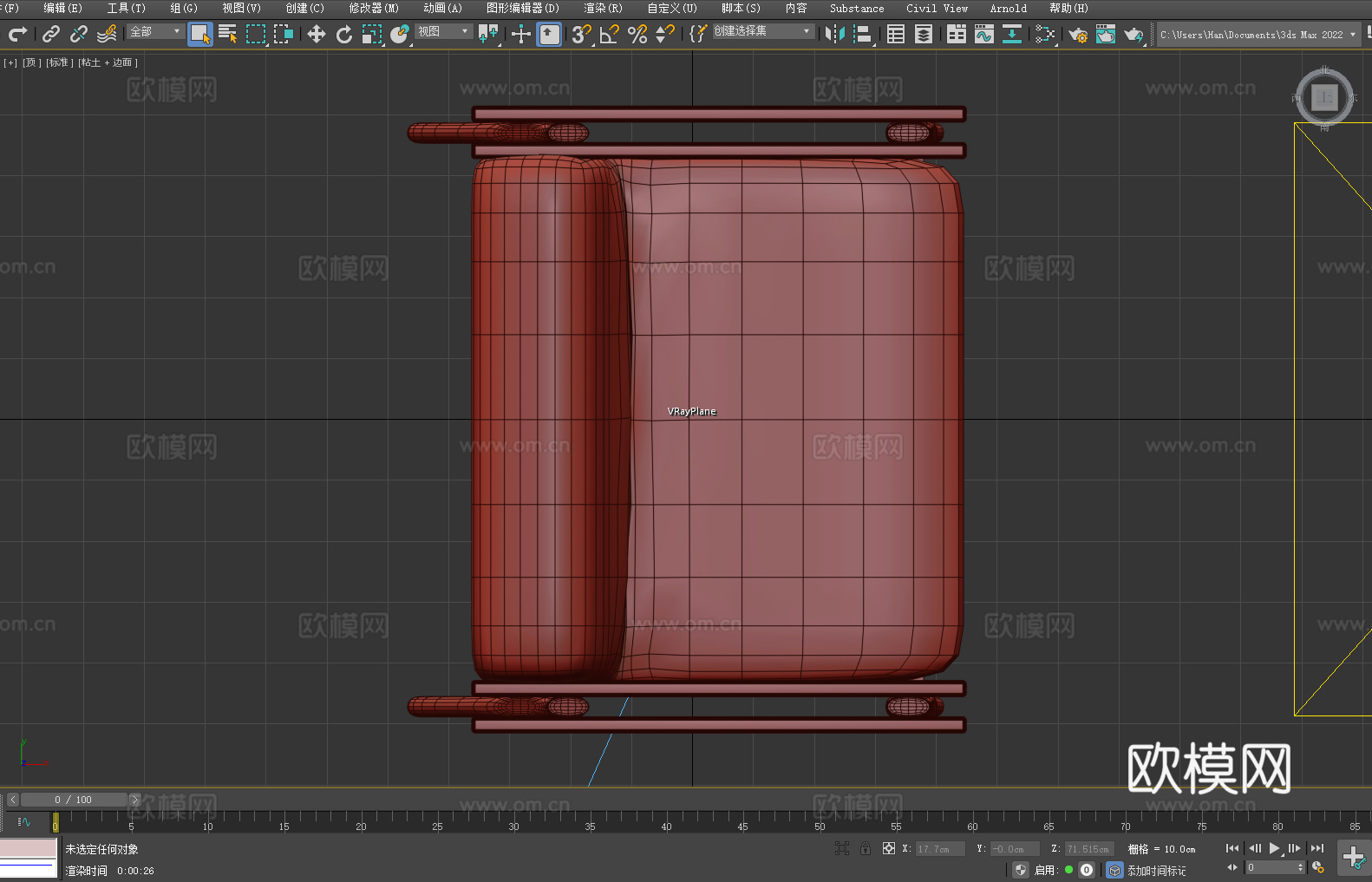The height and width of the screenshot is (882, 1372).
Task: Open the Schematic View icon
Action: pos(1012,34)
